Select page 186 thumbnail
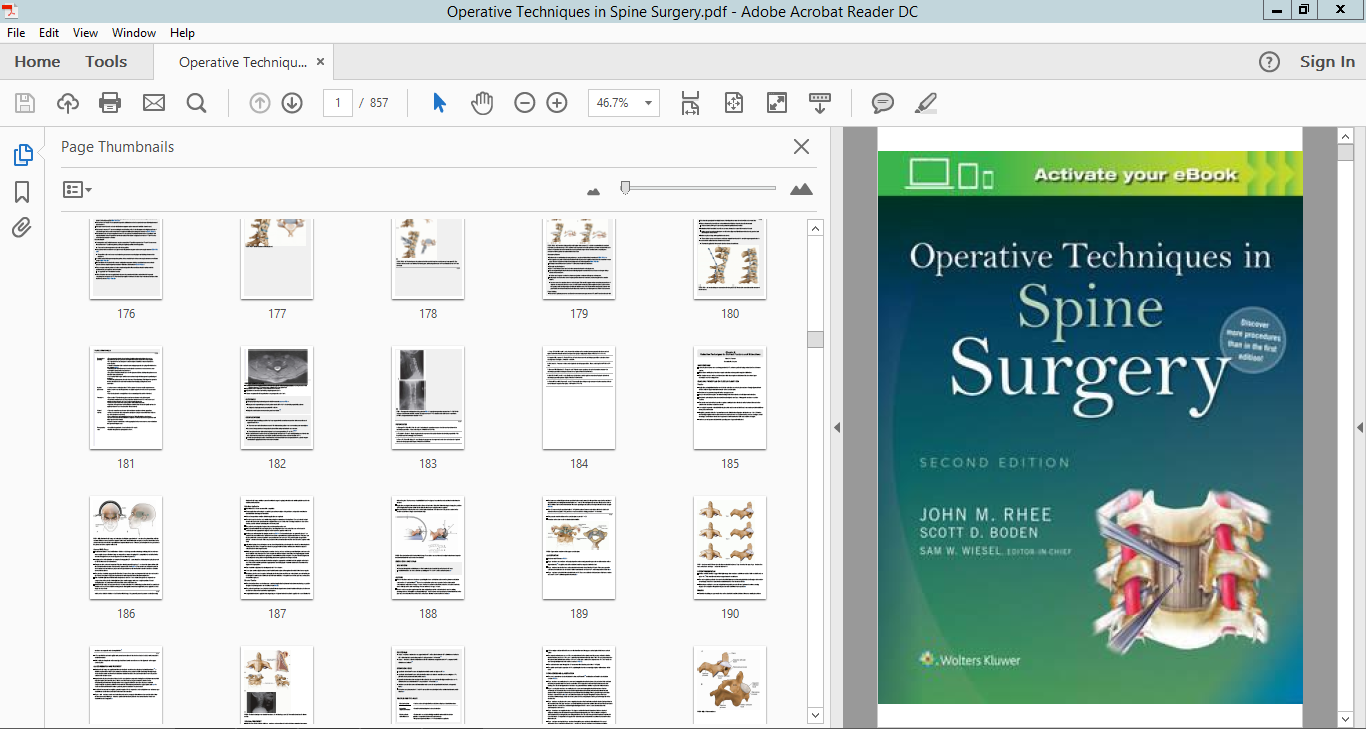 coord(126,548)
